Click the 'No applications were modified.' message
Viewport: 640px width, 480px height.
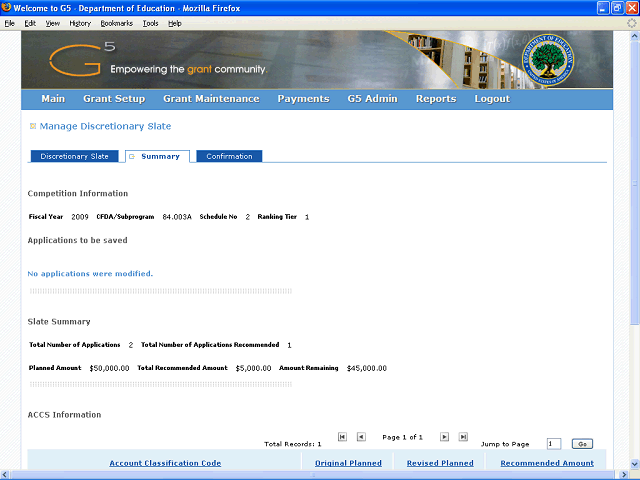[x=90, y=273]
